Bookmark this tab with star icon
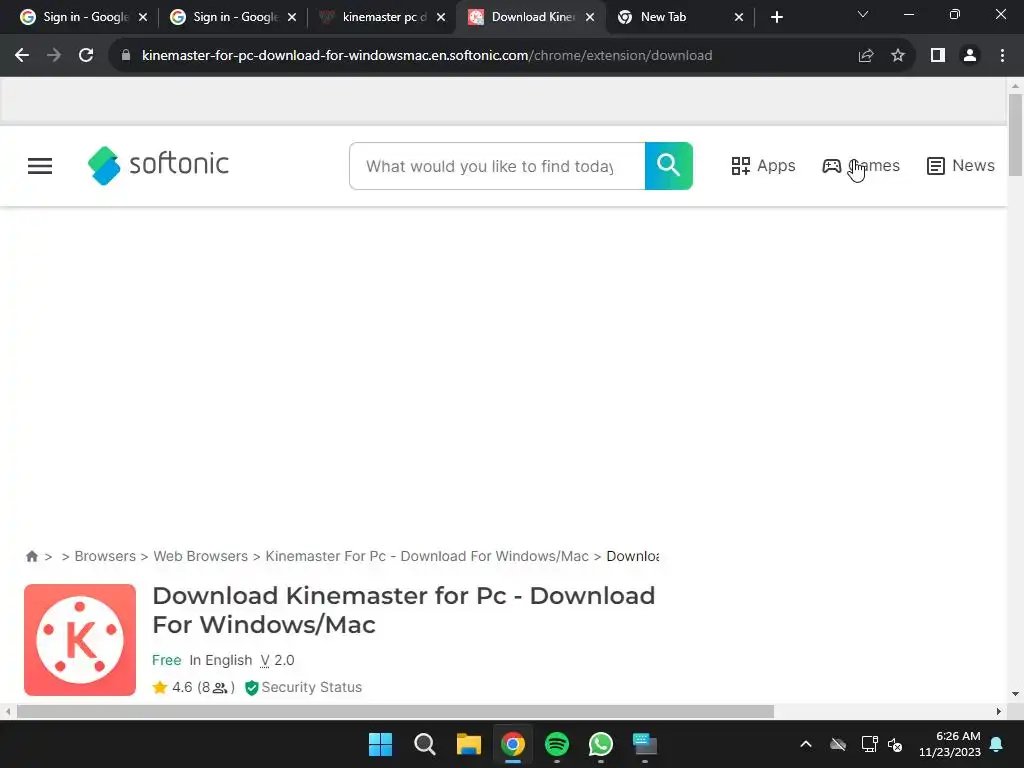Screen dimensions: 1024x768 (898, 56)
